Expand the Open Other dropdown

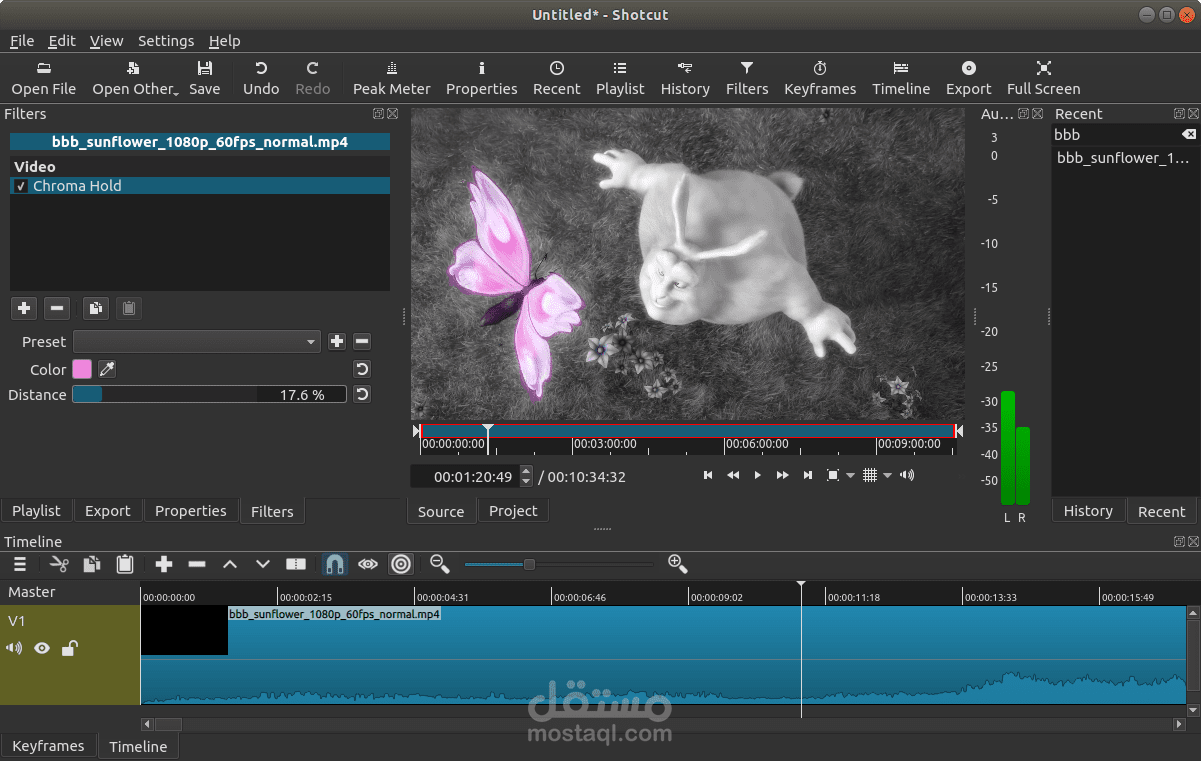[x=134, y=78]
